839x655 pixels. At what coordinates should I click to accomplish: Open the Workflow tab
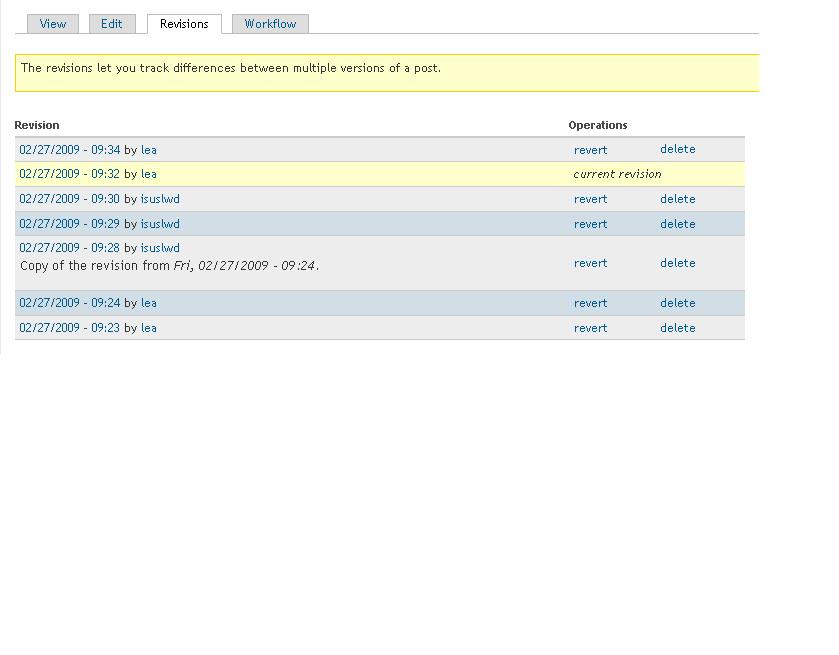[270, 23]
